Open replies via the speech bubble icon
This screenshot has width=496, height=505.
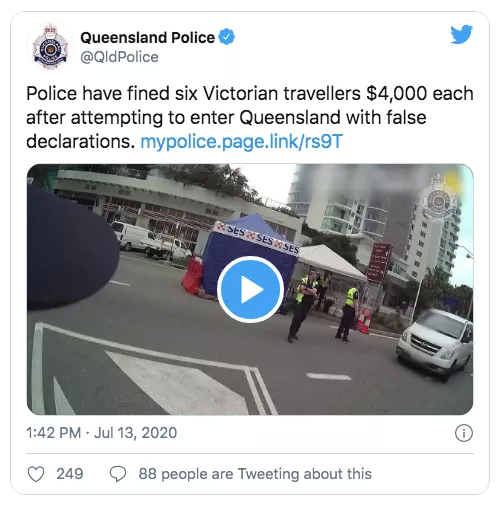(x=118, y=474)
